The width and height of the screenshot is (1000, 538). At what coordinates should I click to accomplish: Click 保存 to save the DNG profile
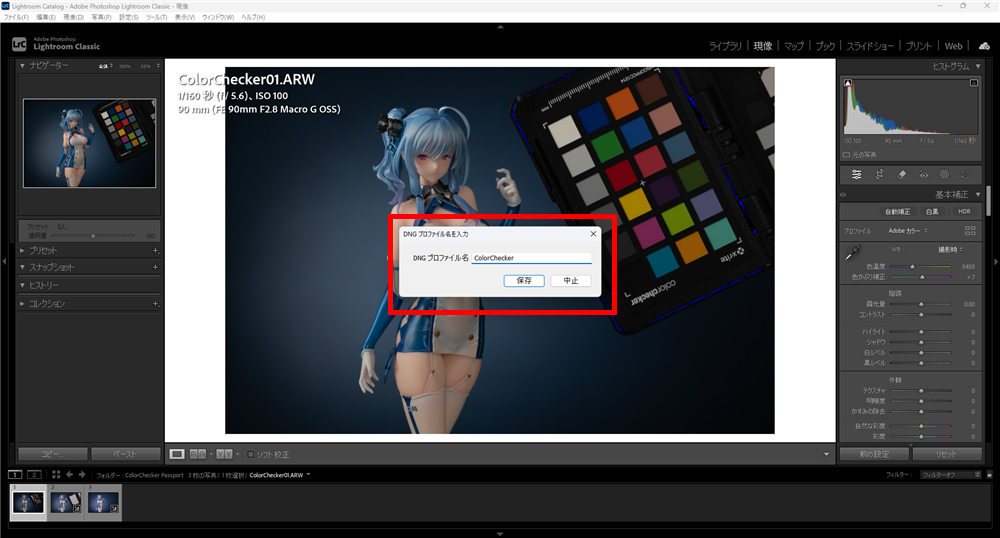pyautogui.click(x=524, y=280)
